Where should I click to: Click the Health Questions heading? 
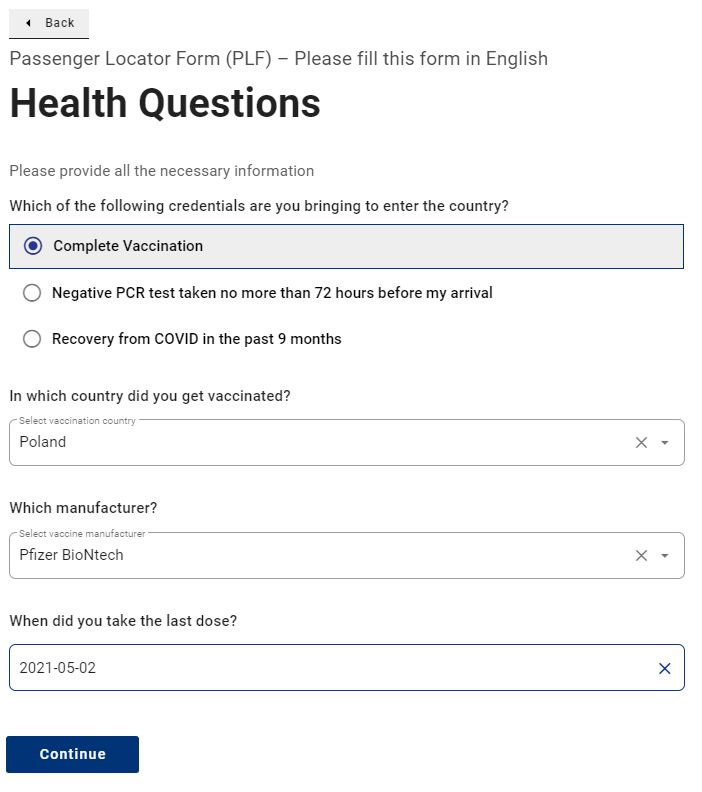[x=165, y=104]
